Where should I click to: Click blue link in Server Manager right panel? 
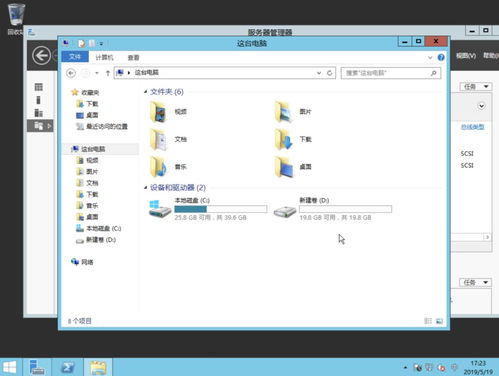tap(472, 127)
